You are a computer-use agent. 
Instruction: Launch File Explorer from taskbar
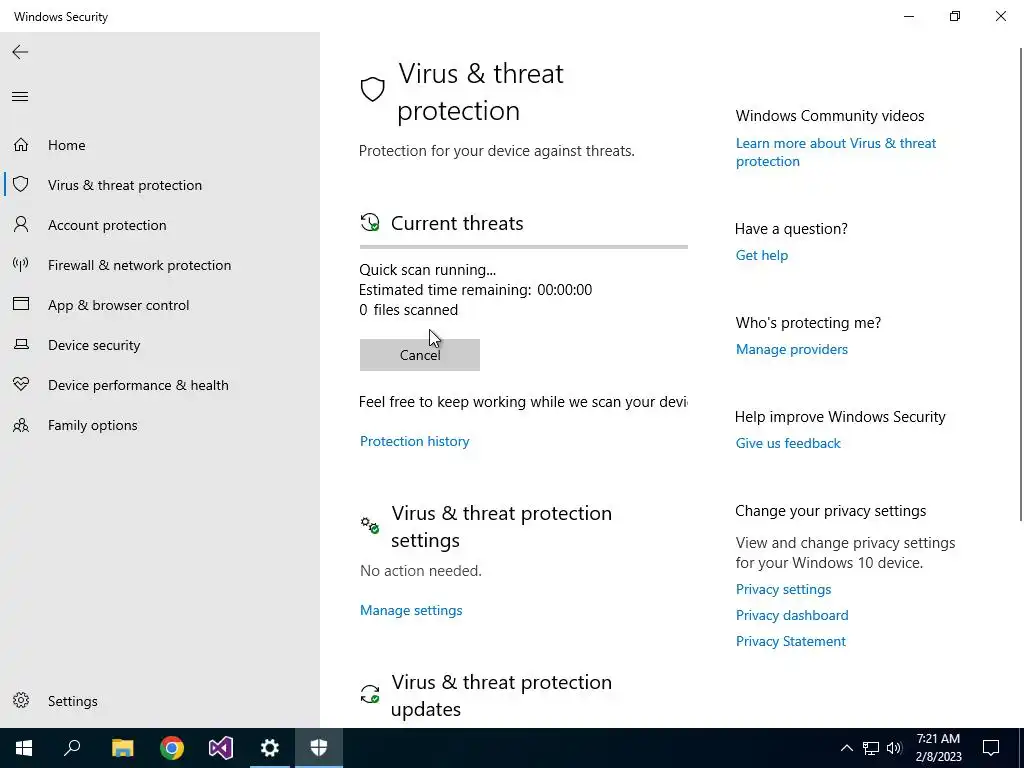pos(122,748)
